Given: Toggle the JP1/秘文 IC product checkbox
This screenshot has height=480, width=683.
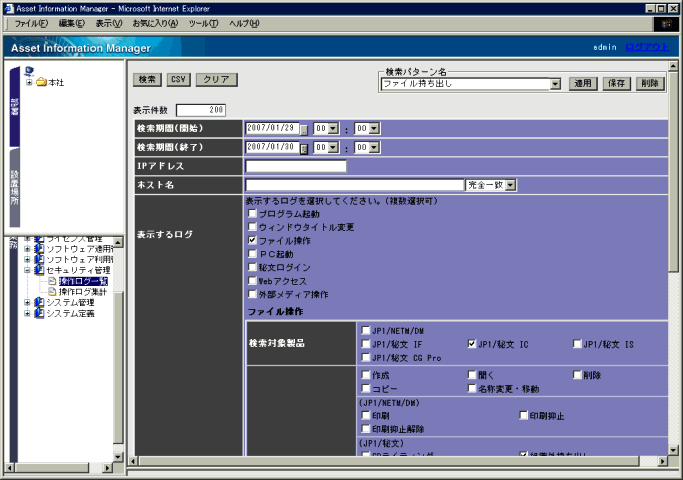Looking at the screenshot, I should pos(472,343).
